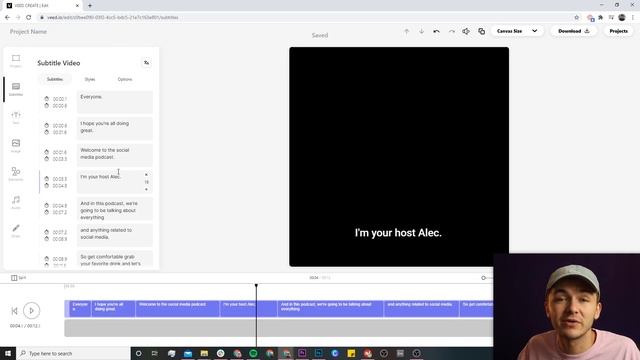640x360 pixels.
Task: Open the Windows Start menu
Action: click(x=8, y=353)
